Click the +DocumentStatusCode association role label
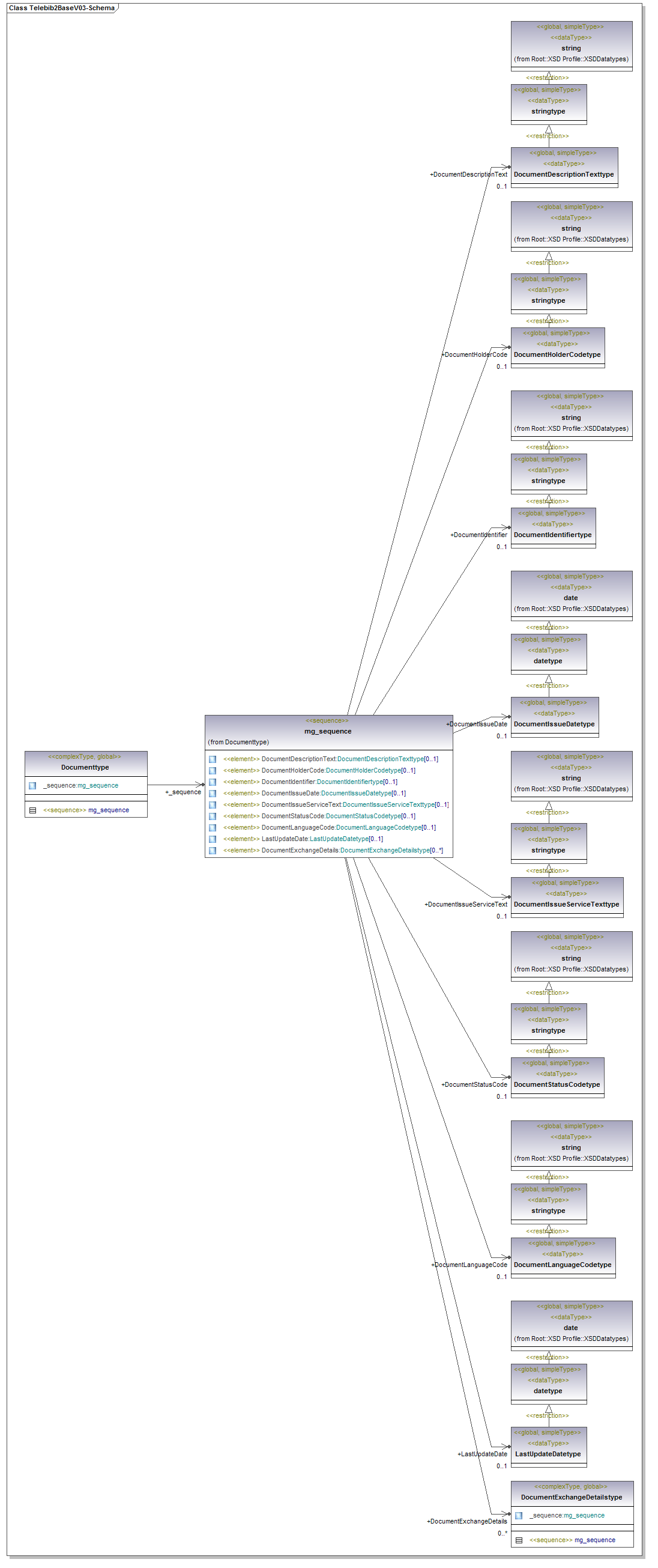Viewport: 658px width, 1568px height. [474, 1084]
